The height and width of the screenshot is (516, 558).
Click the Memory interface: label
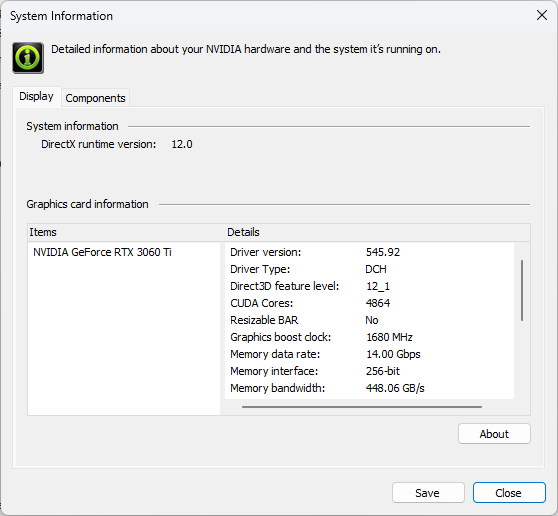coord(274,371)
